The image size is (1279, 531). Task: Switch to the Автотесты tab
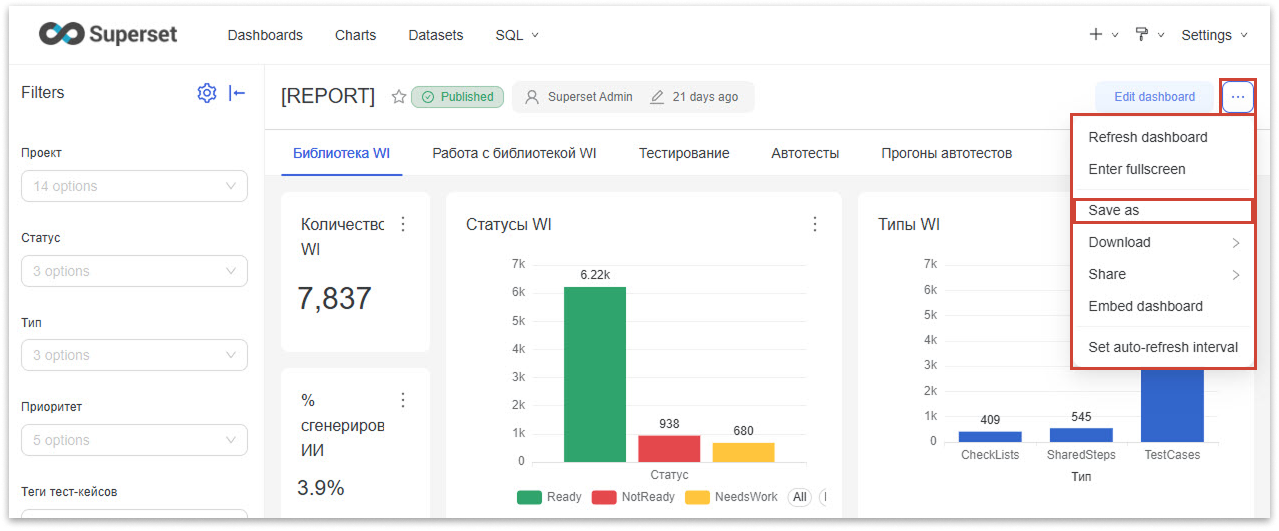tap(805, 153)
